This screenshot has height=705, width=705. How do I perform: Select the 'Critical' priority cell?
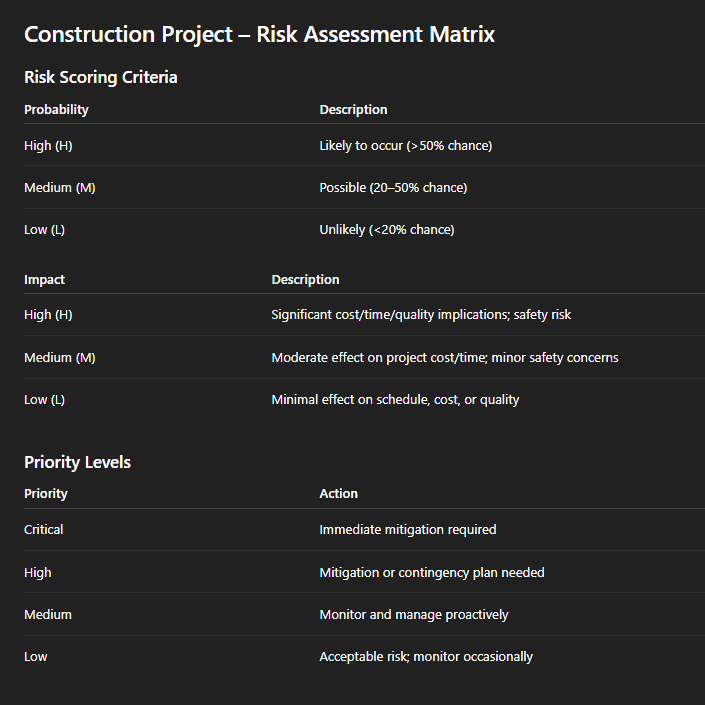tap(44, 530)
